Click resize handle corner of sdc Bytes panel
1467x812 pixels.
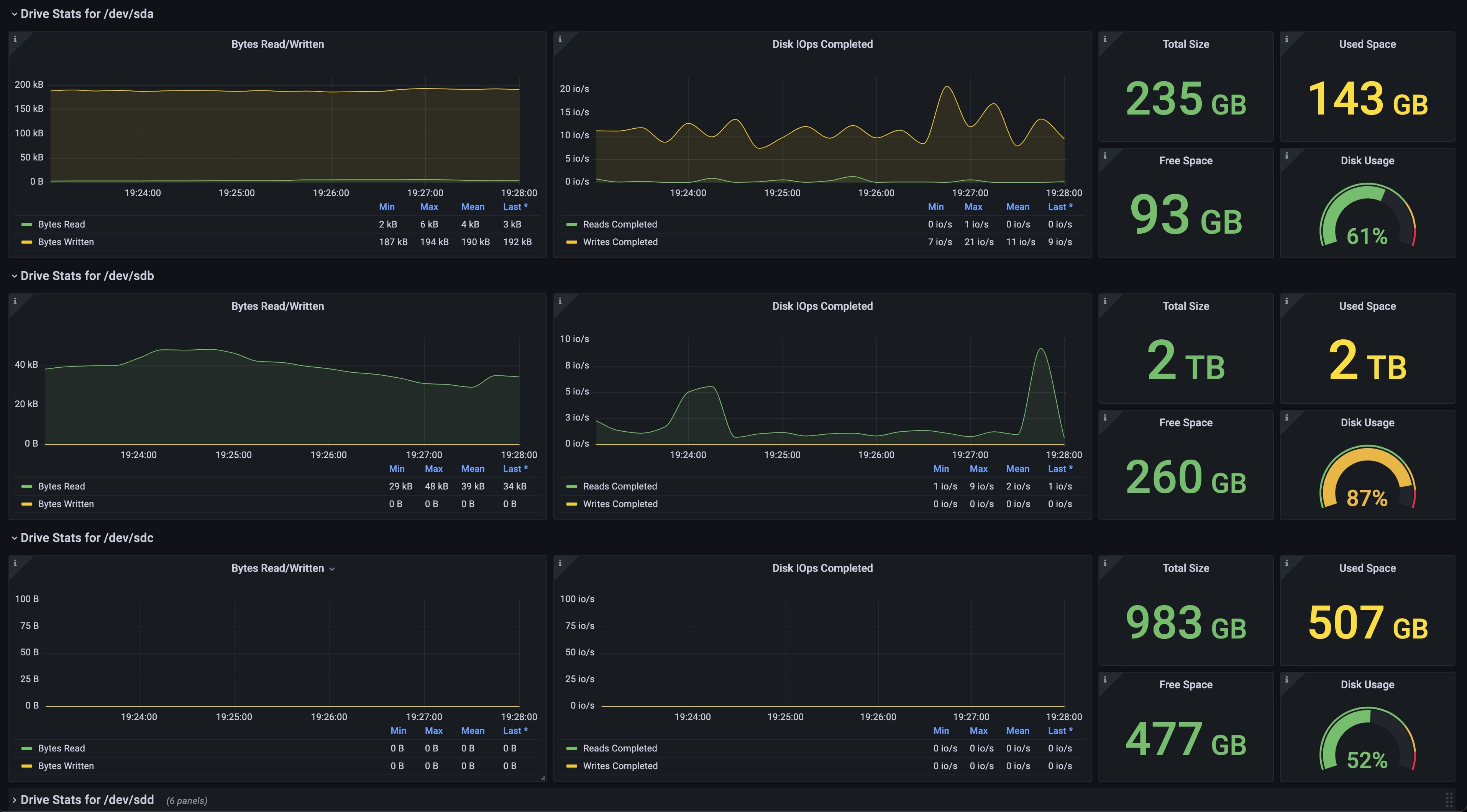(543, 778)
